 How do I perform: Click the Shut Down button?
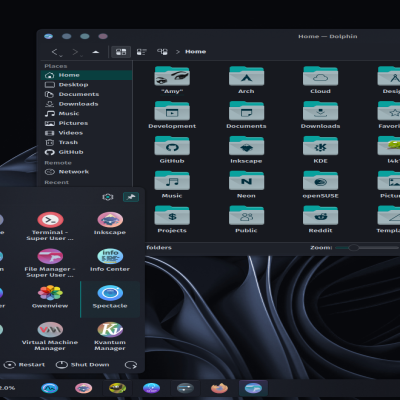[83, 365]
